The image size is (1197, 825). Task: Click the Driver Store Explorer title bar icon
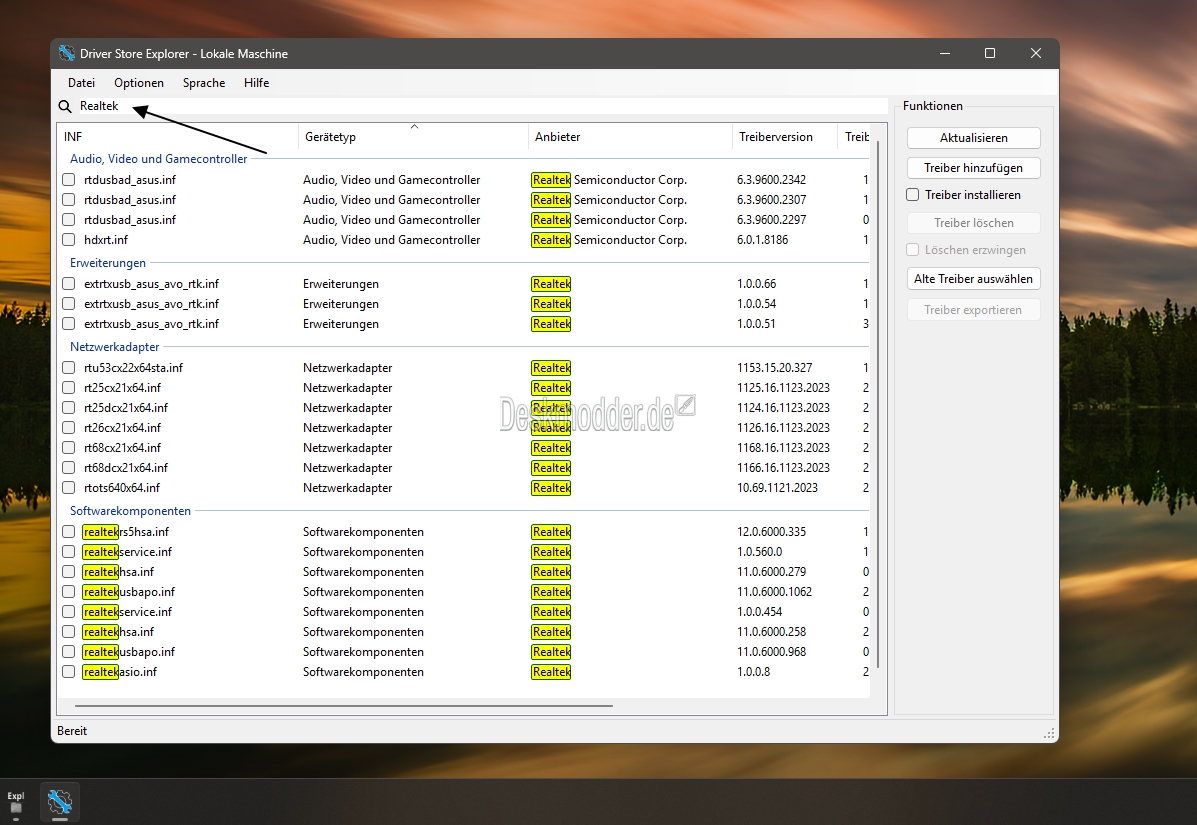[x=67, y=53]
